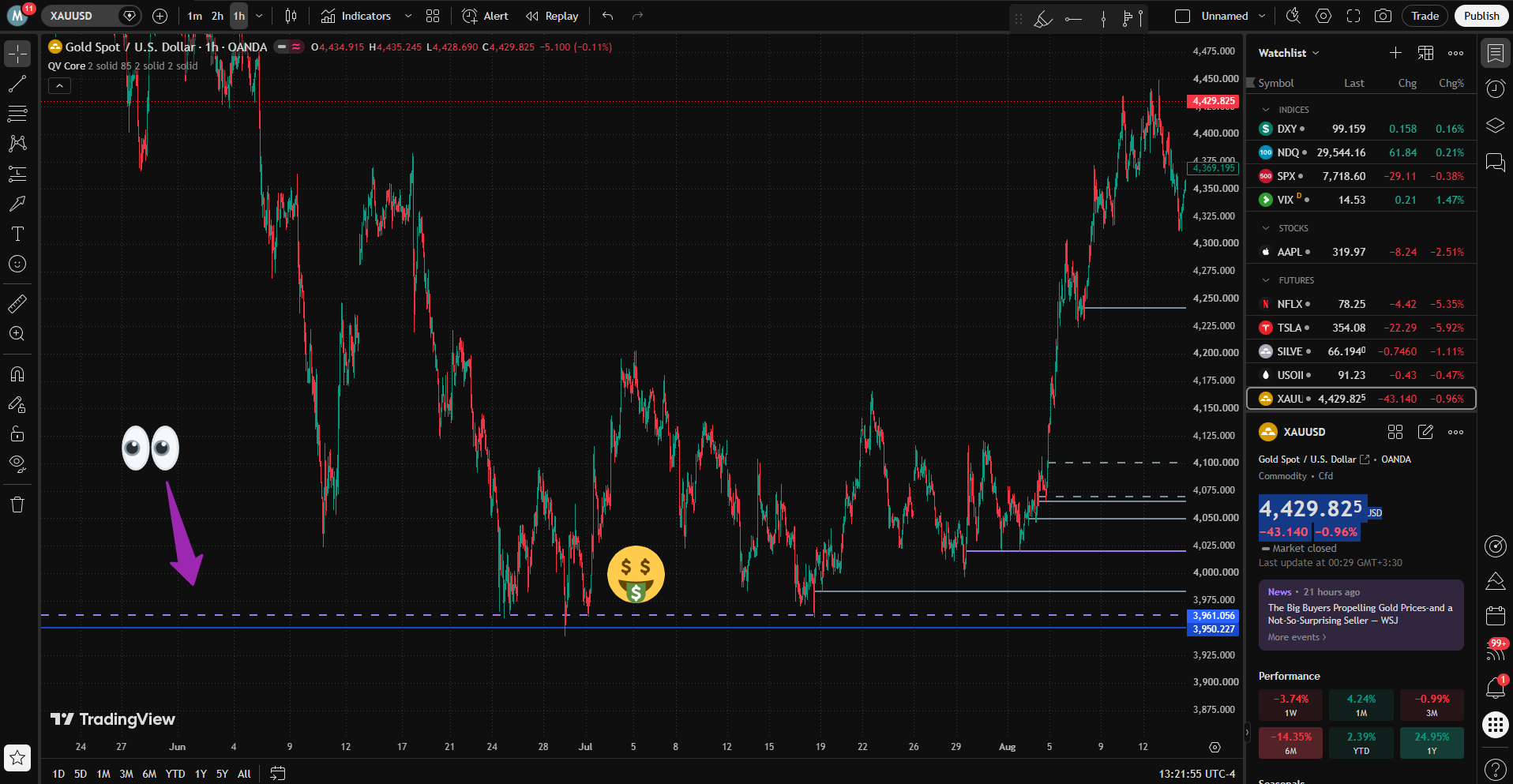Open the Trade panel
The width and height of the screenshot is (1513, 784).
pyautogui.click(x=1425, y=16)
